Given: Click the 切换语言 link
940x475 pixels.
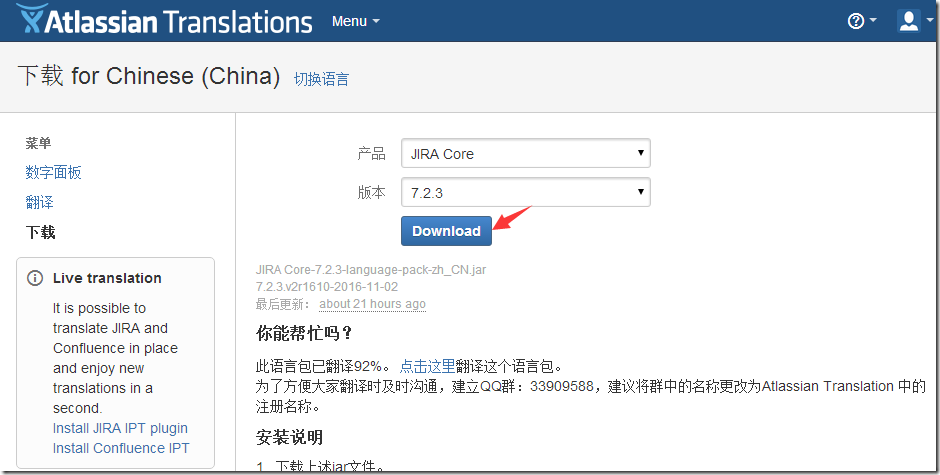Looking at the screenshot, I should pyautogui.click(x=321, y=79).
